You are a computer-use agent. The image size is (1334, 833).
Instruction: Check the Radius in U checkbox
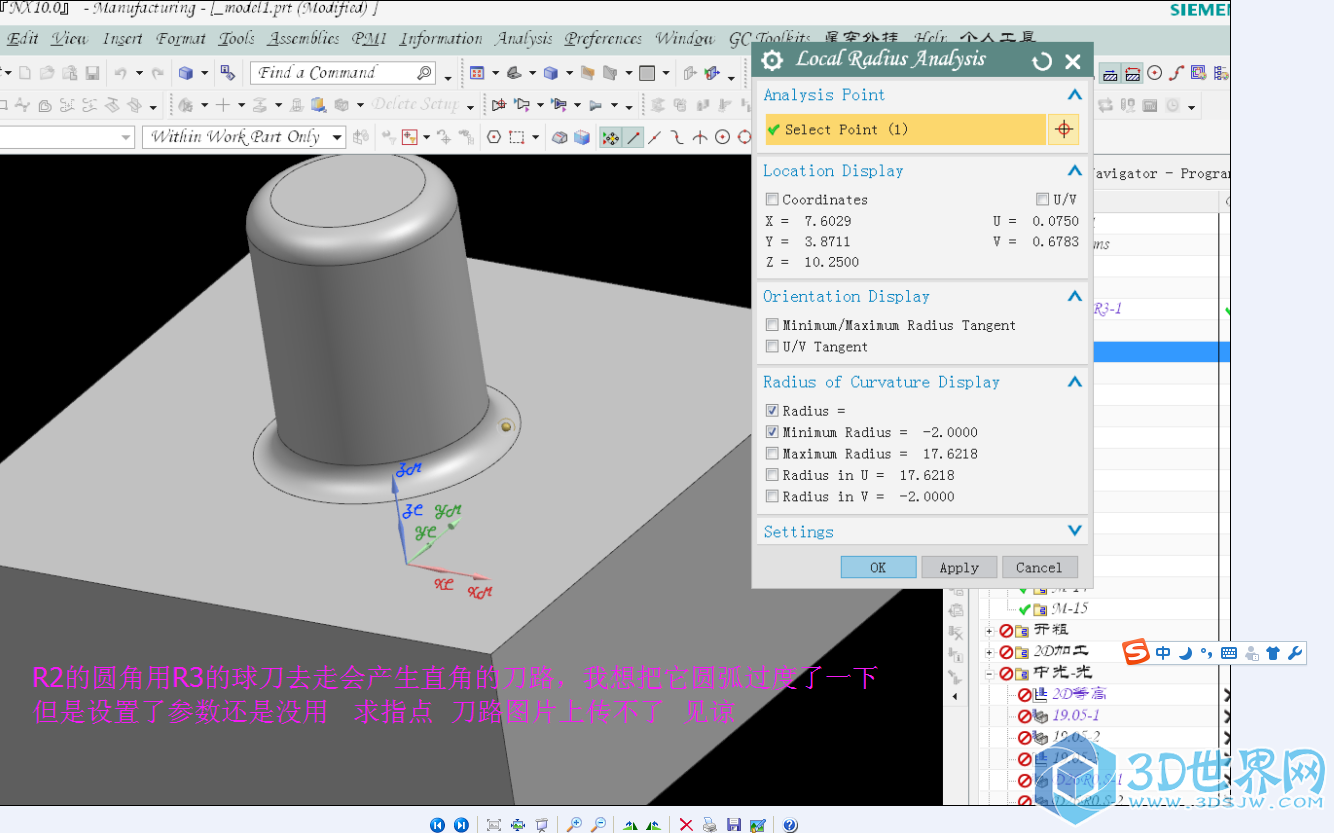point(771,475)
